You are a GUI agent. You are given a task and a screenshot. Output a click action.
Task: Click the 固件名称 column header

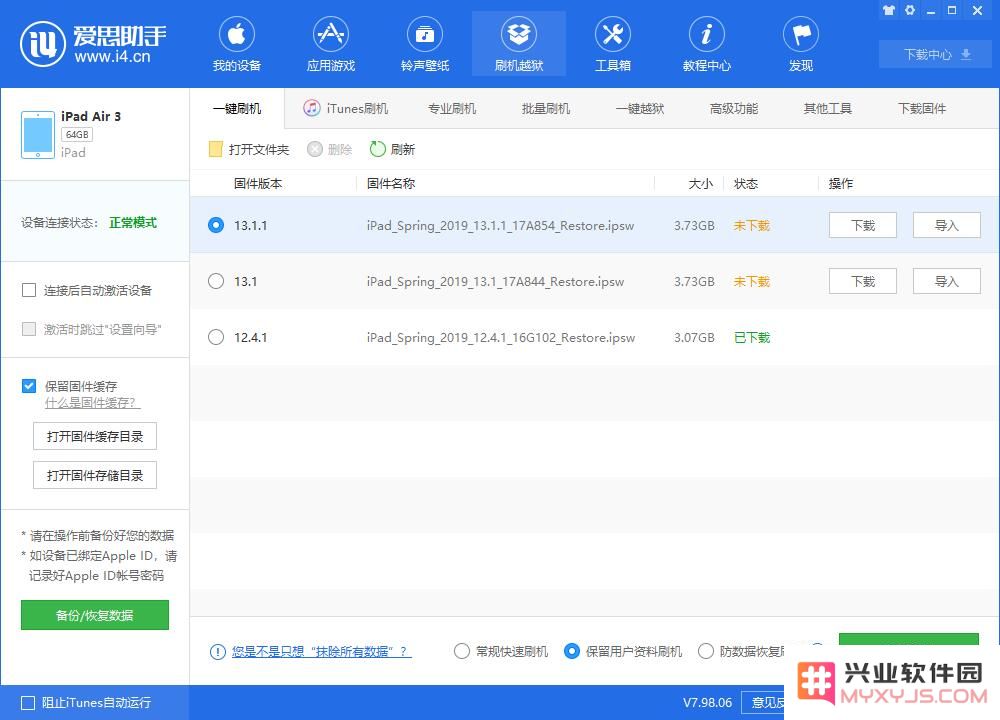[391, 184]
